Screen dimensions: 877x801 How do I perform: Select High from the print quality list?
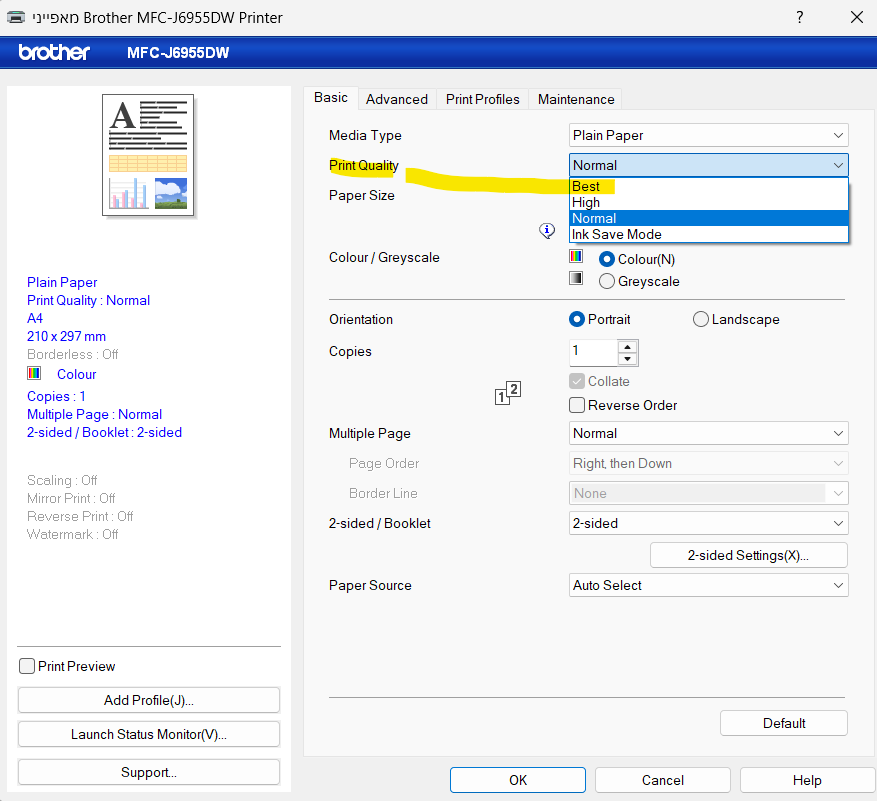709,202
